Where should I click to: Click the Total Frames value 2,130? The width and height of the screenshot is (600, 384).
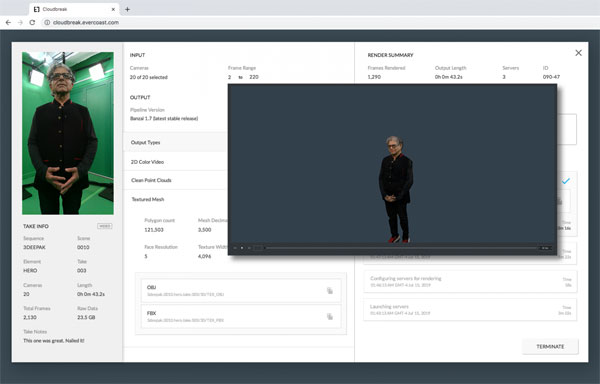[x=30, y=317]
